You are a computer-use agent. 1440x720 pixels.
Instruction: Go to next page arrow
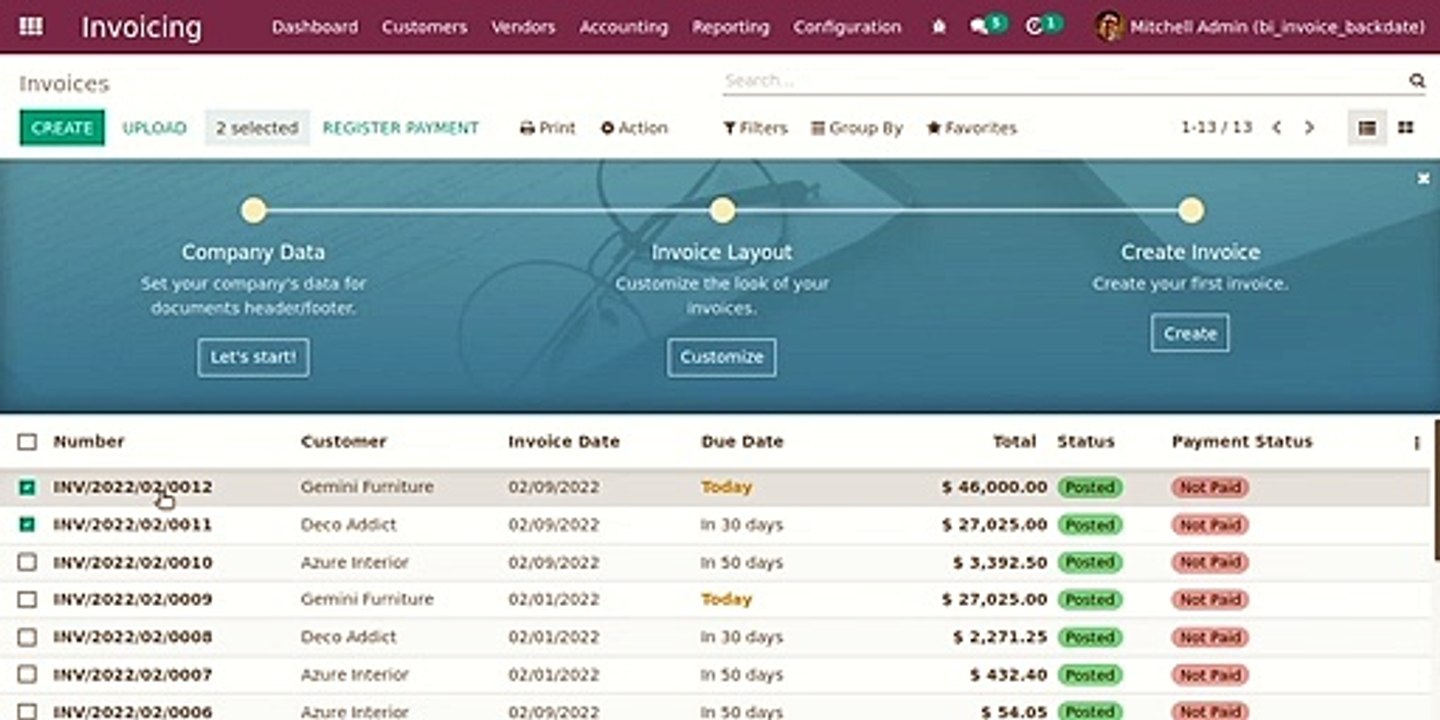click(x=1309, y=128)
